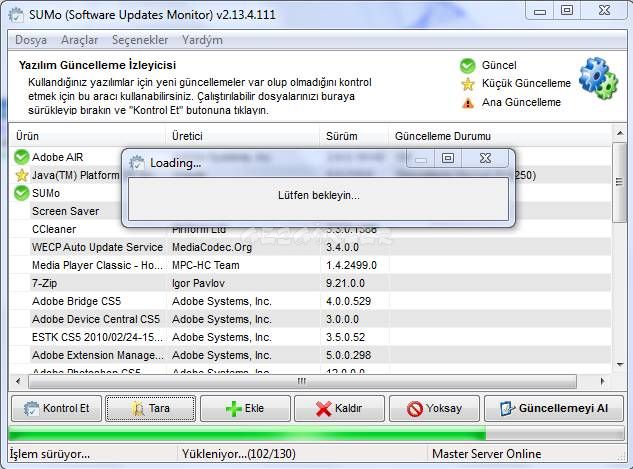This screenshot has width=633, height=469.
Task: Select the ESTK CS5 row
Action: click(x=310, y=337)
